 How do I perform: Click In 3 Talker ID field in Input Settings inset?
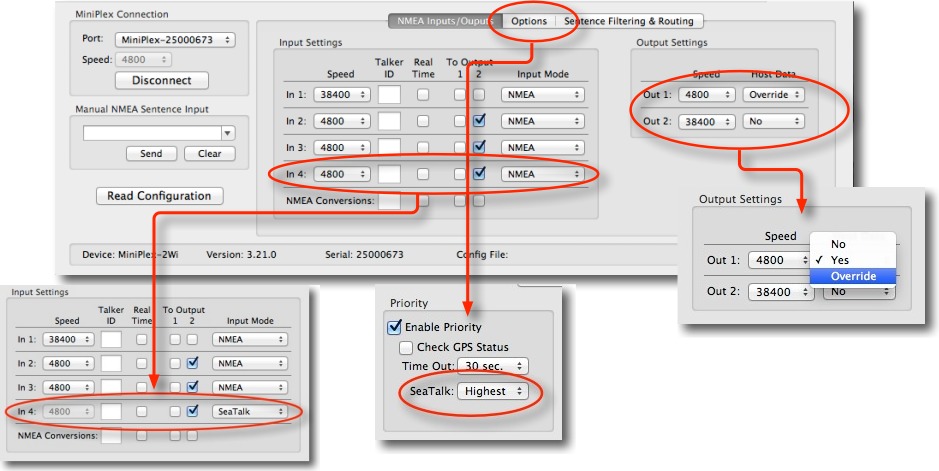(111, 387)
